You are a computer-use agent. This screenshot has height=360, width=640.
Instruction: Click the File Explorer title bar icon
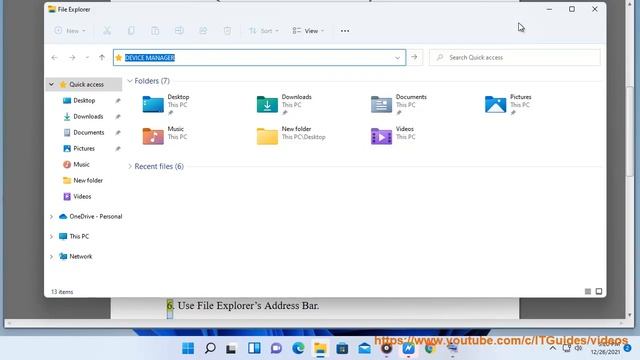pyautogui.click(x=52, y=9)
